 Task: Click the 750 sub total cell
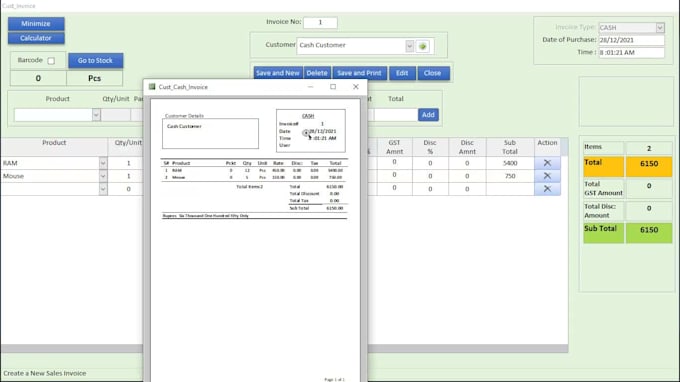[510, 176]
